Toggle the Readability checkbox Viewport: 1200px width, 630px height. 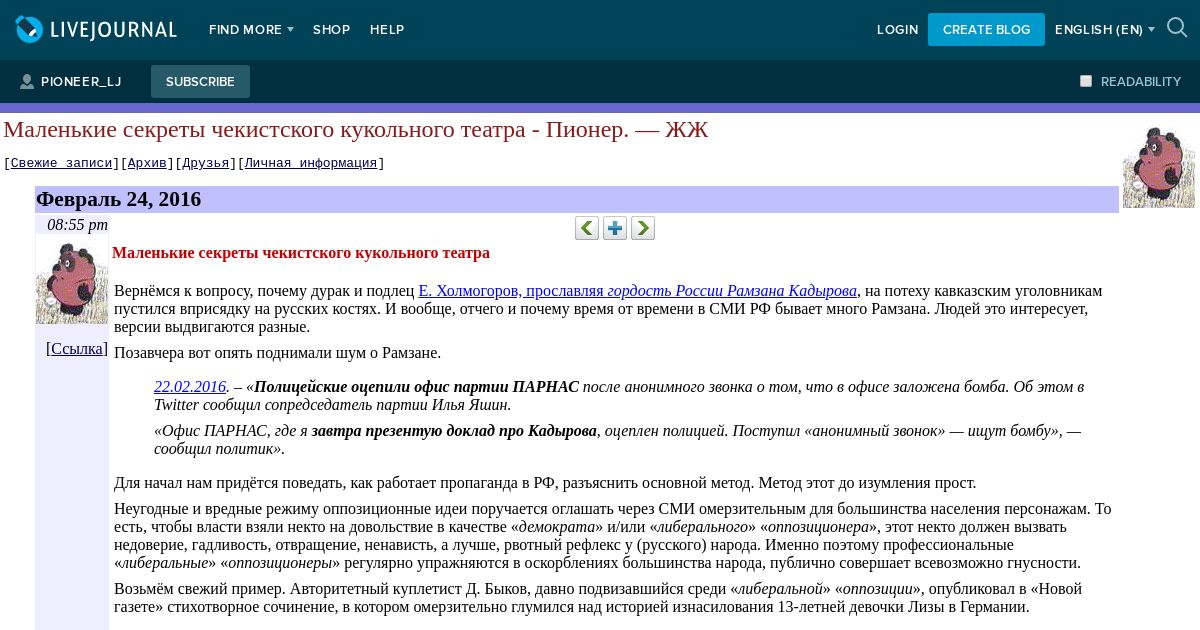1086,81
